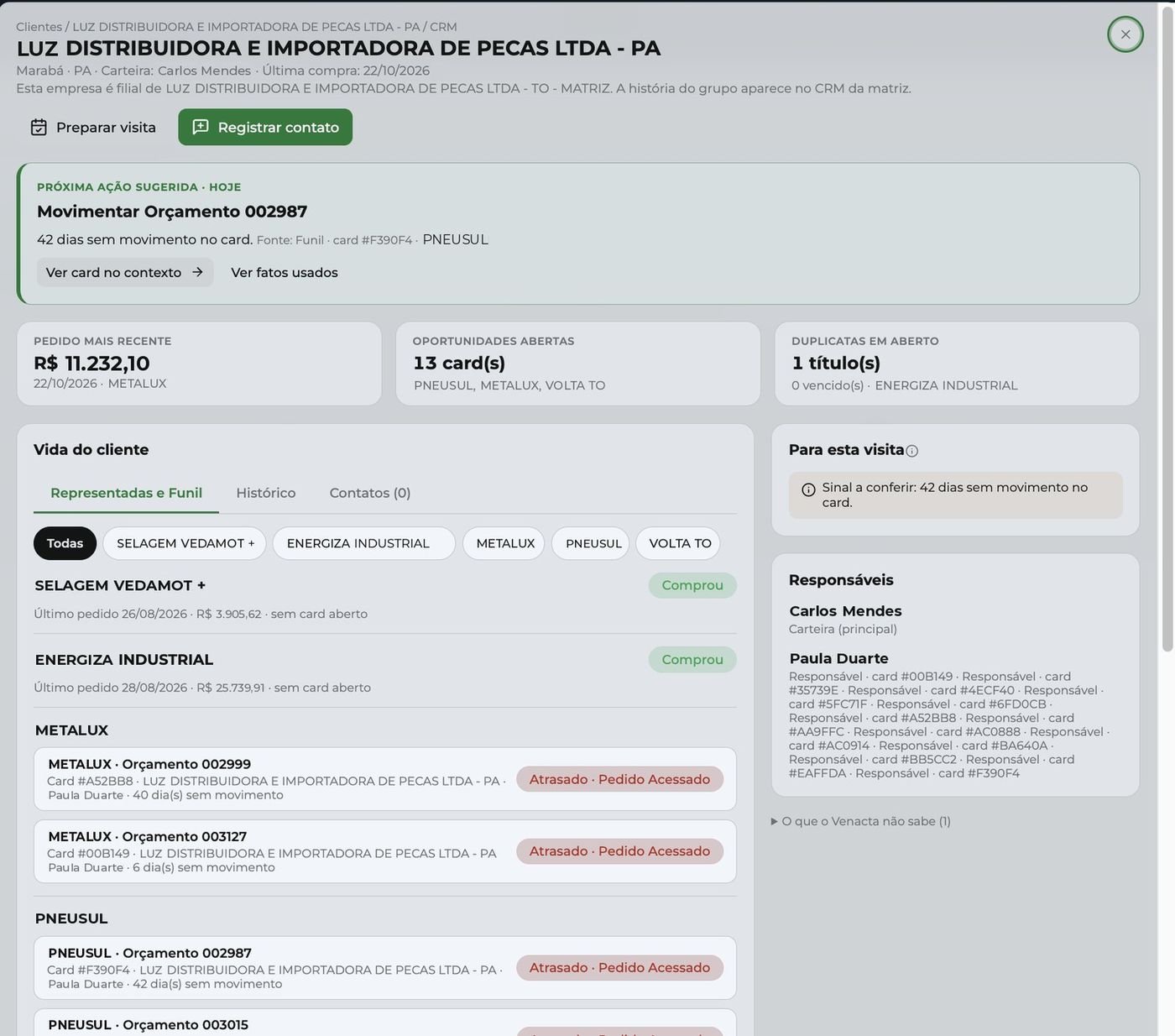Open METALUX Orçamento 003127 card

pos(385,851)
